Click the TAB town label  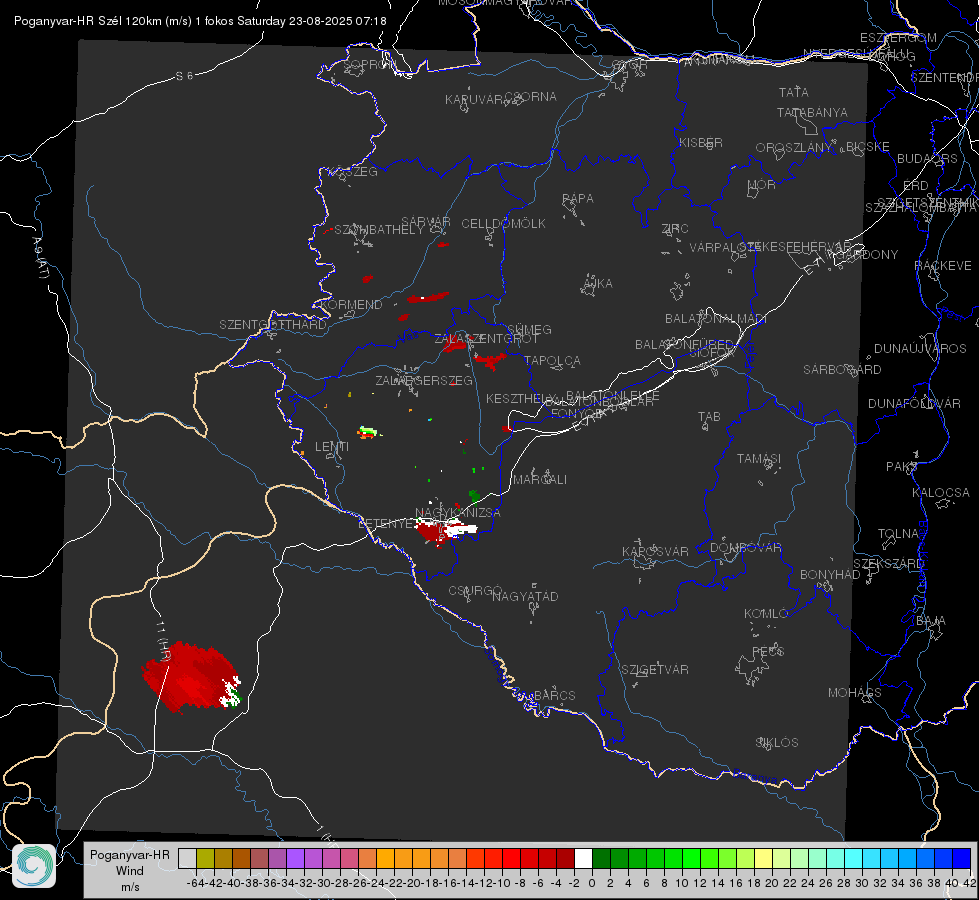pos(709,417)
